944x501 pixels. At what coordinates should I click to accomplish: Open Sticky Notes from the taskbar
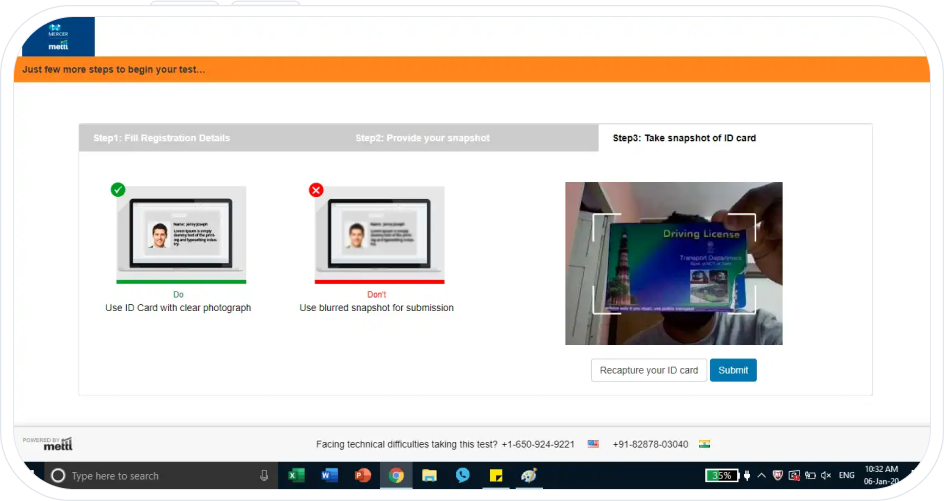[495, 476]
